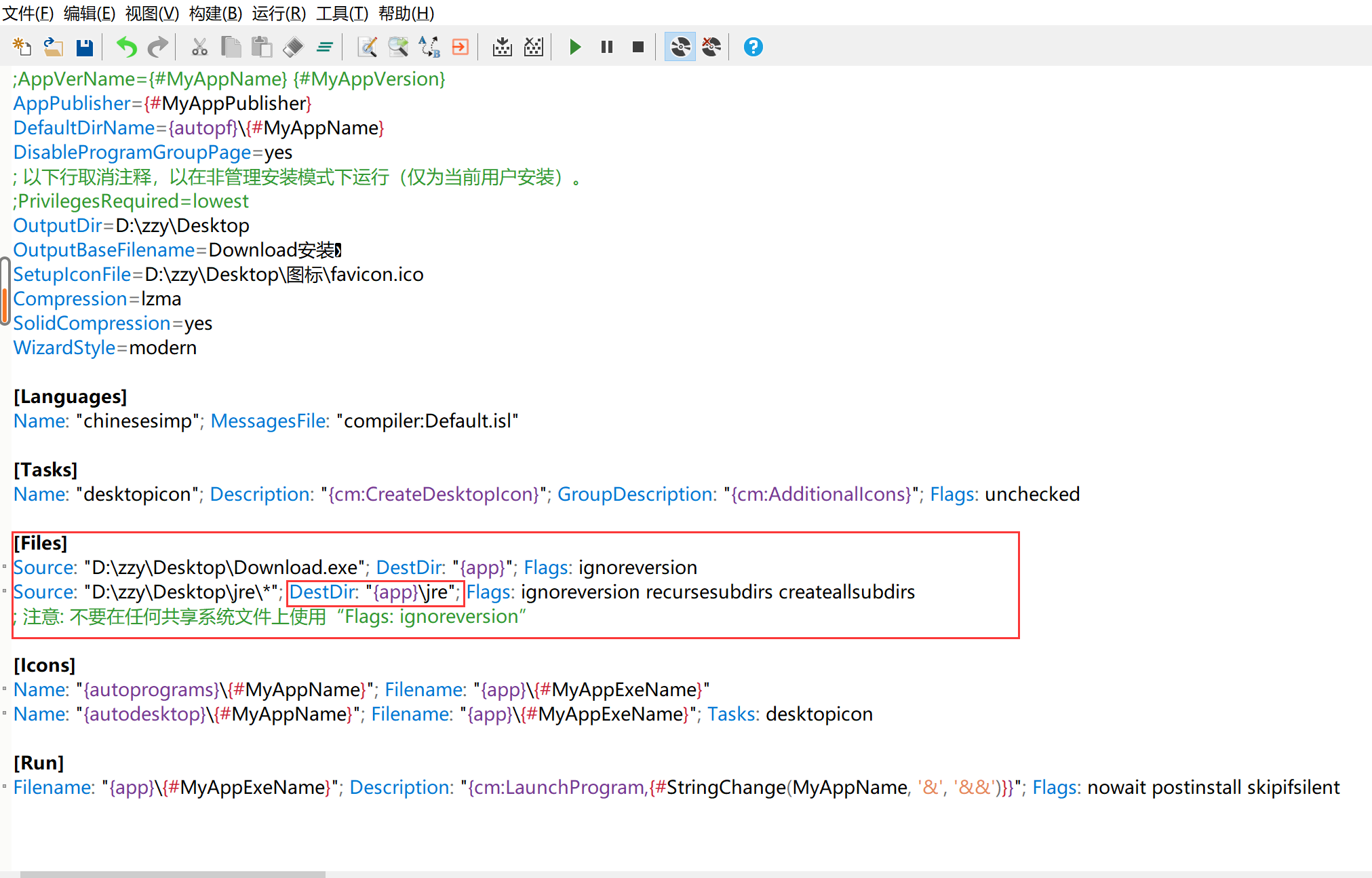
Task: Click the jre\* source path
Action: [x=181, y=592]
